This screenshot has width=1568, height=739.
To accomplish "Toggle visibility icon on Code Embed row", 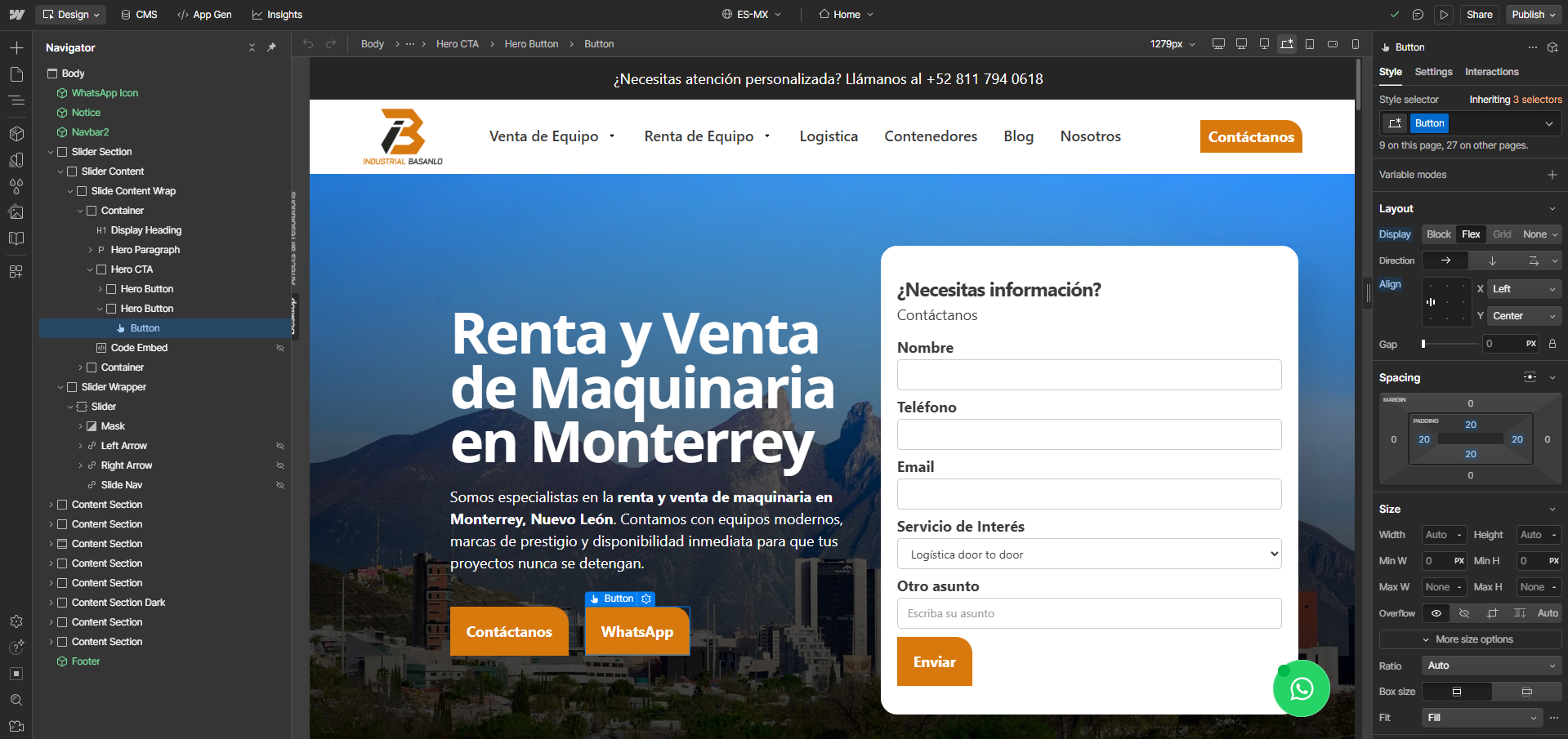I will pos(280,348).
